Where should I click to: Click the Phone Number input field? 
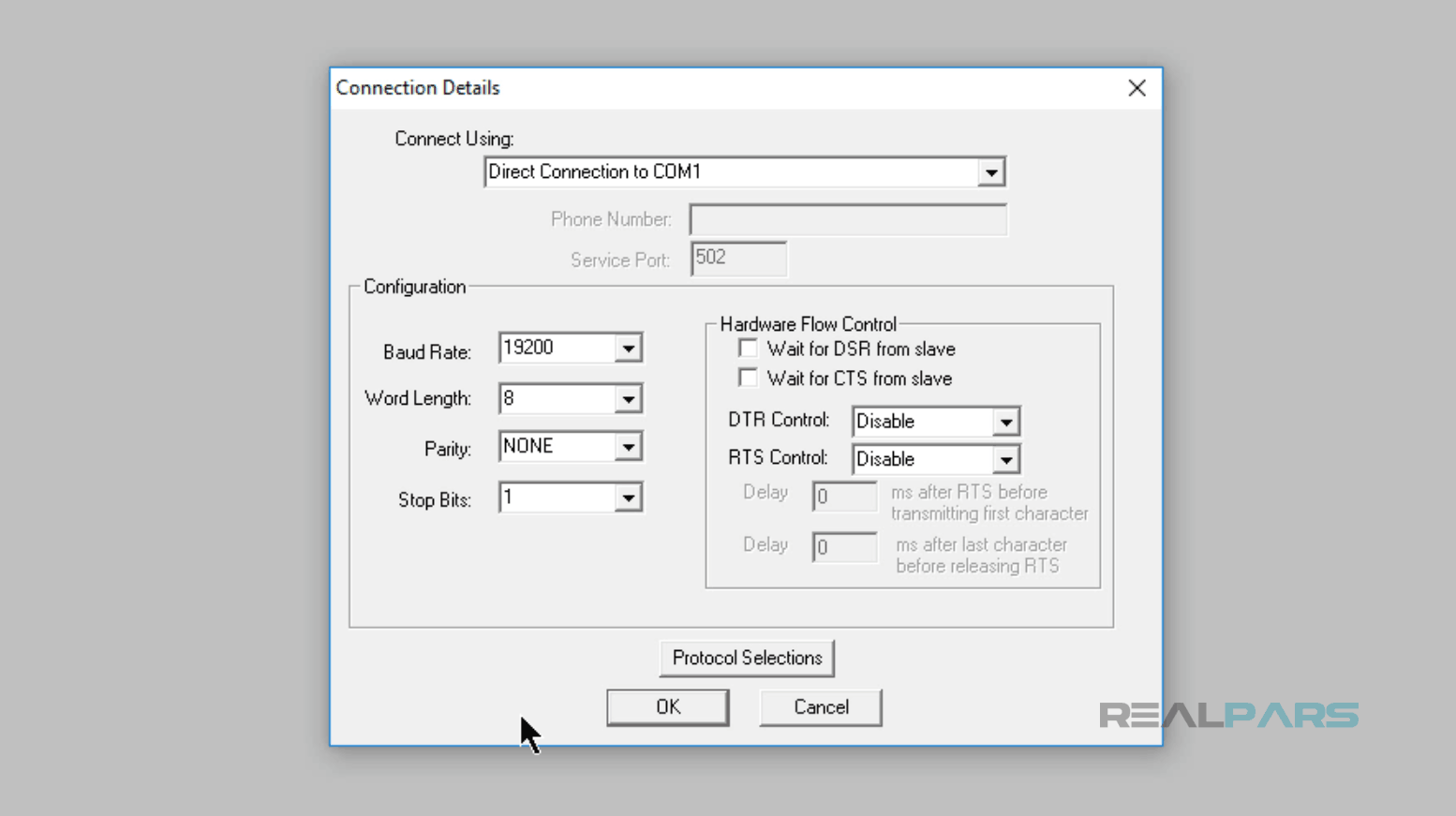[846, 218]
